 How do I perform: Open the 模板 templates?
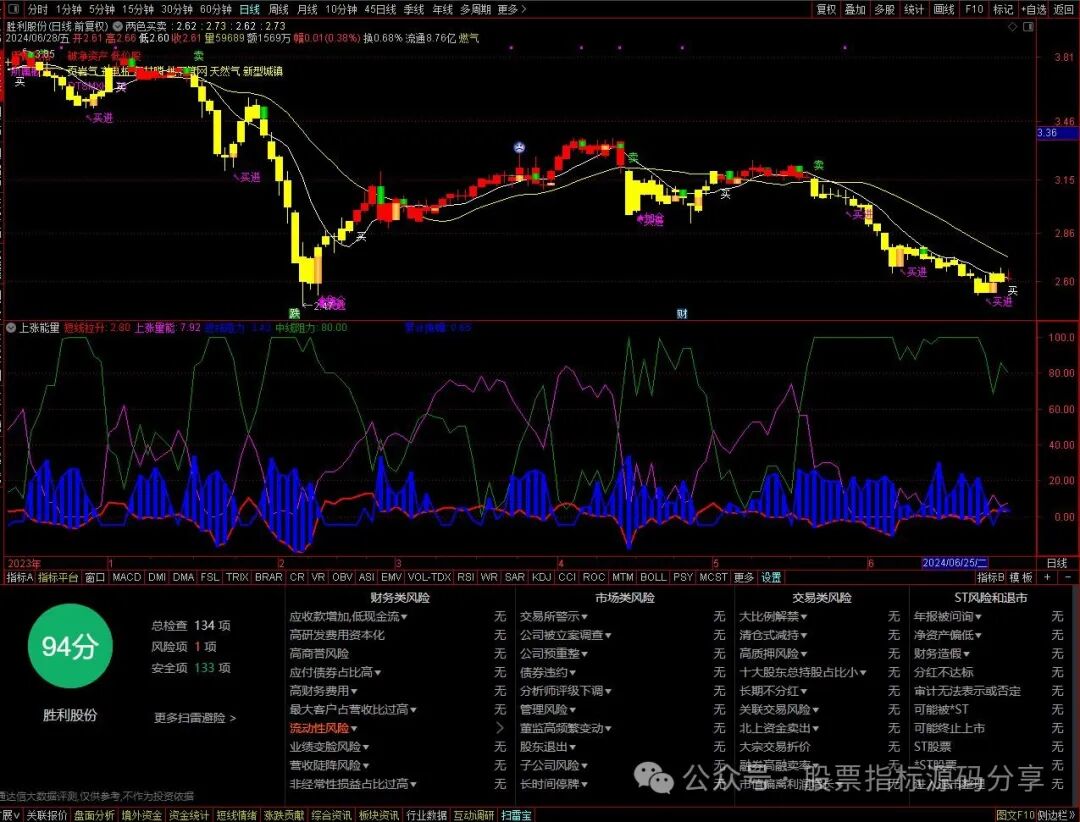(x=1021, y=577)
